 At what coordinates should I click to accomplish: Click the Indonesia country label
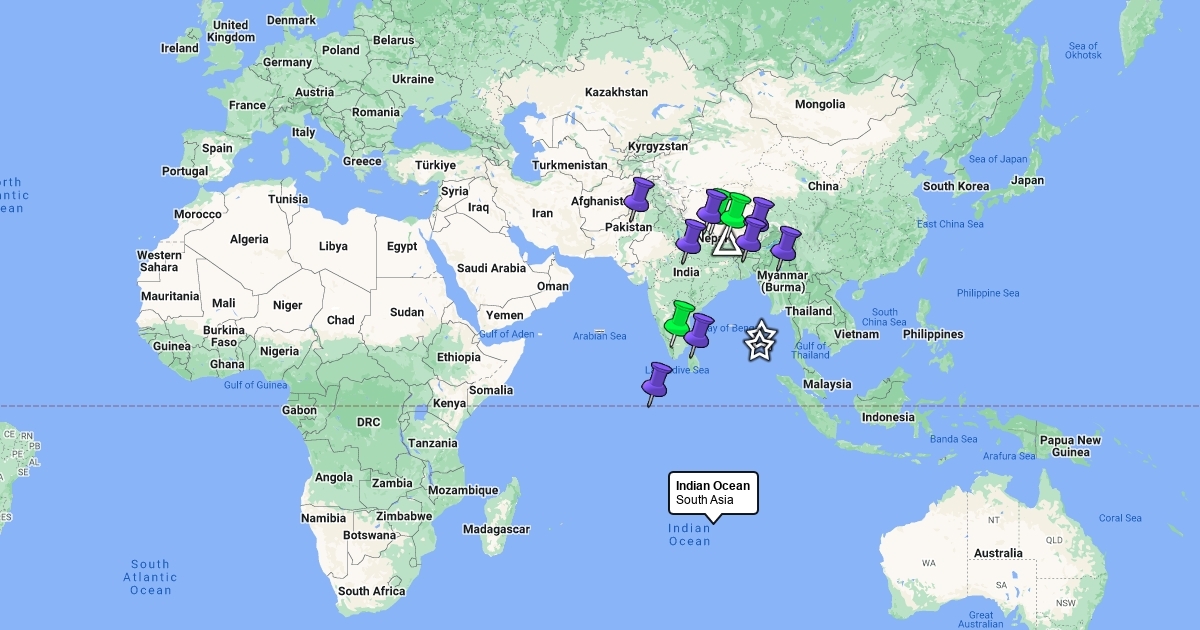tap(888, 417)
